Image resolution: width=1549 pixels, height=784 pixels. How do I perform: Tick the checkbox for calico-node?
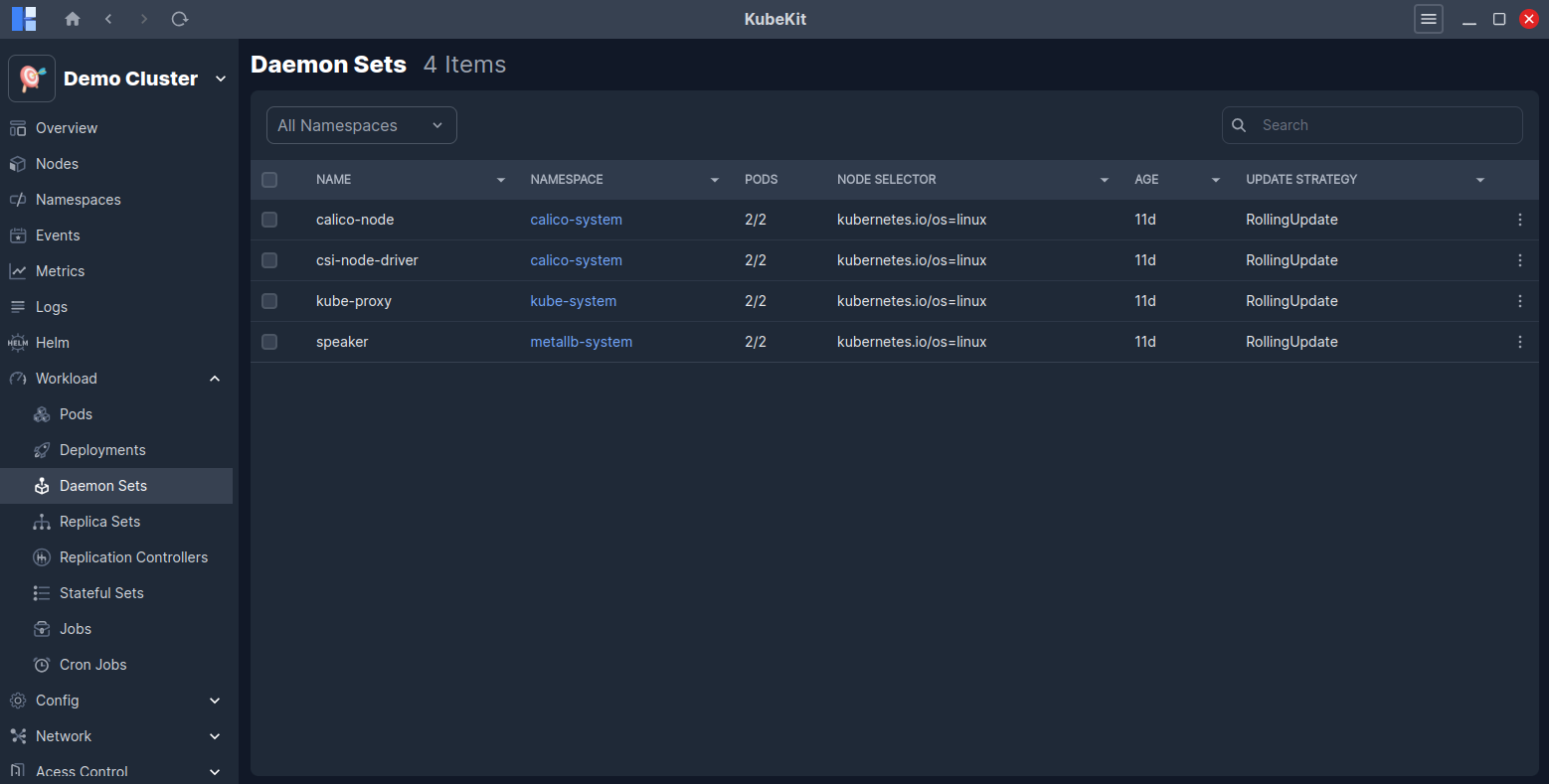[x=269, y=220]
